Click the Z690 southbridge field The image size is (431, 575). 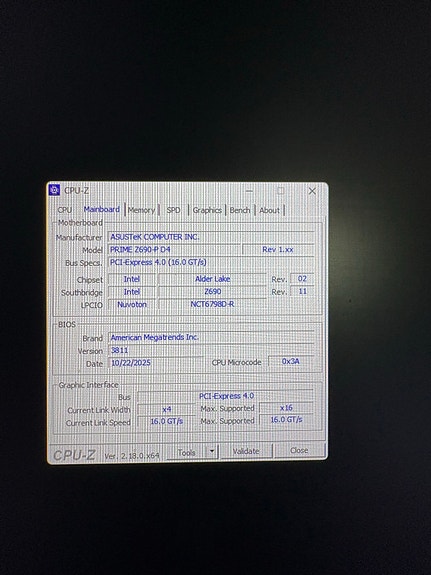tap(212, 292)
